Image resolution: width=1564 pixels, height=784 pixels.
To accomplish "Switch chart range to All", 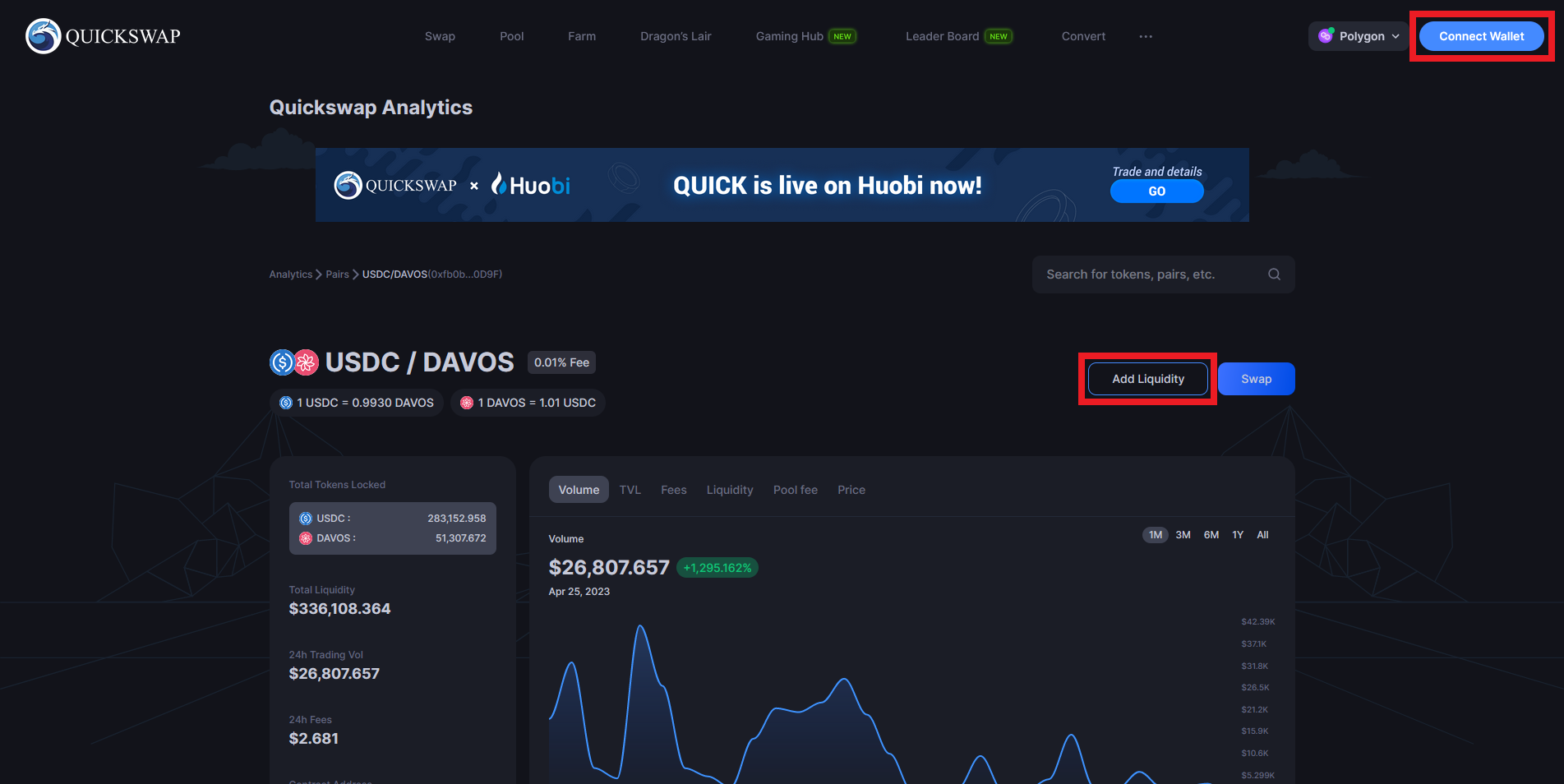I will click(1262, 535).
